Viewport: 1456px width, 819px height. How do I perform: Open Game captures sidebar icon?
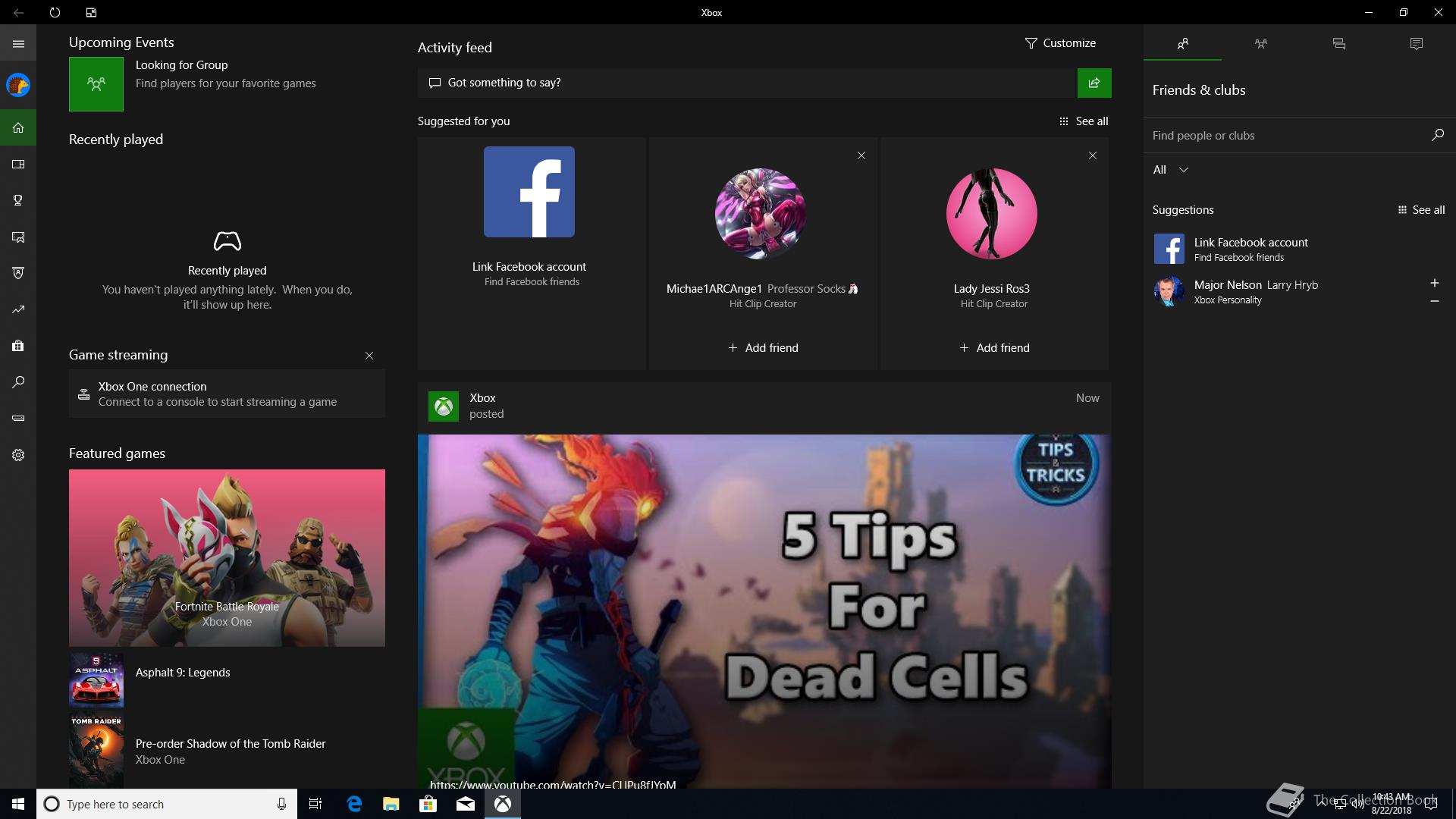click(18, 237)
